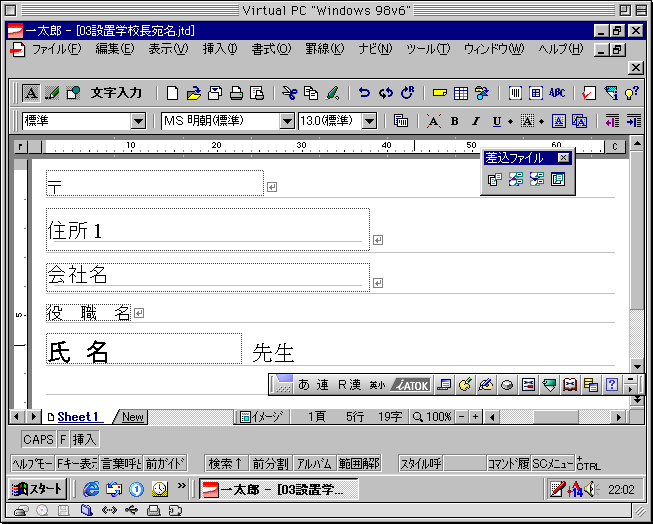The image size is (653, 524).
Task: Click the zoom in plus button
Action: pos(475,417)
